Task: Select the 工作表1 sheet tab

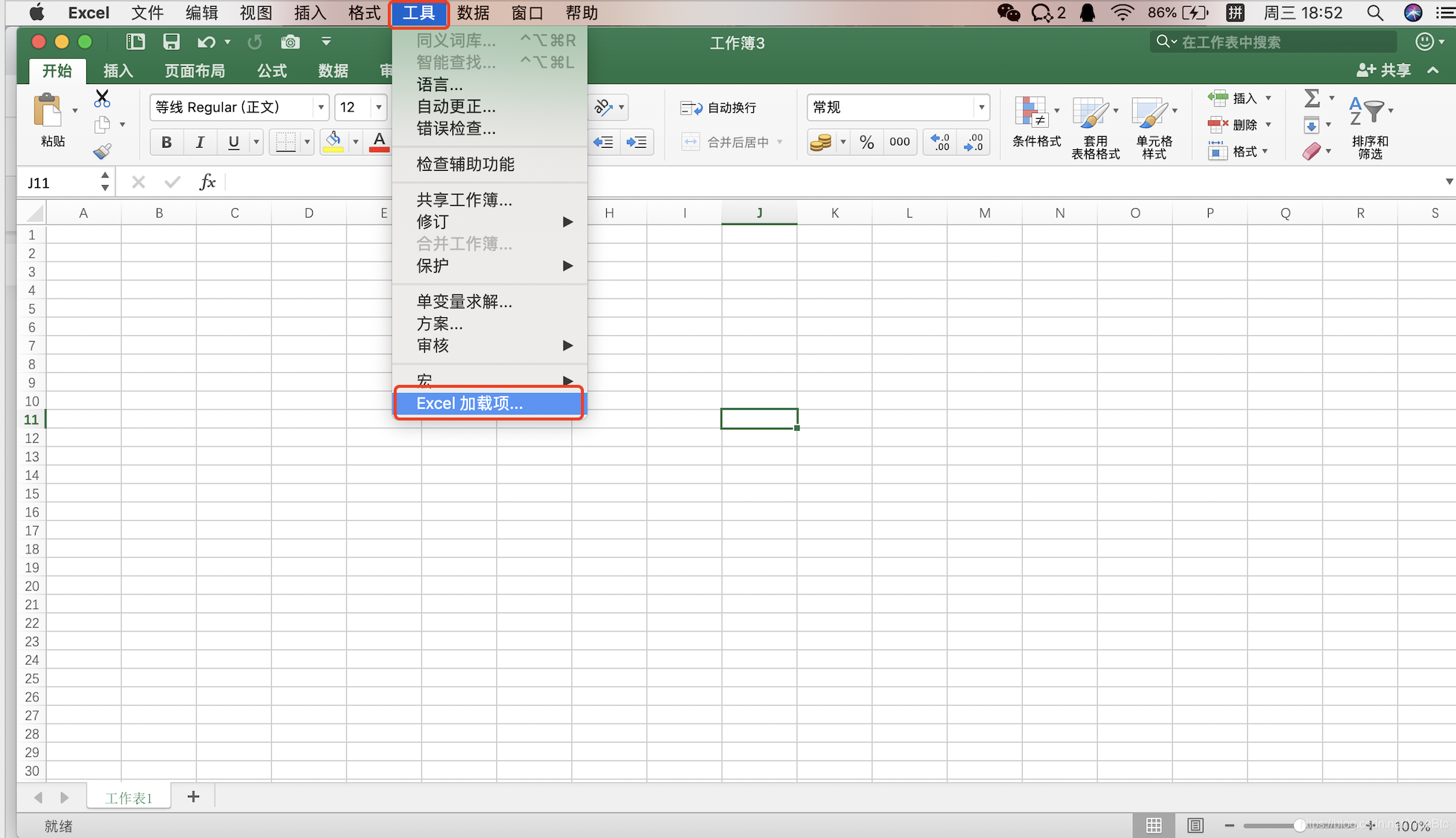Action: 129,797
